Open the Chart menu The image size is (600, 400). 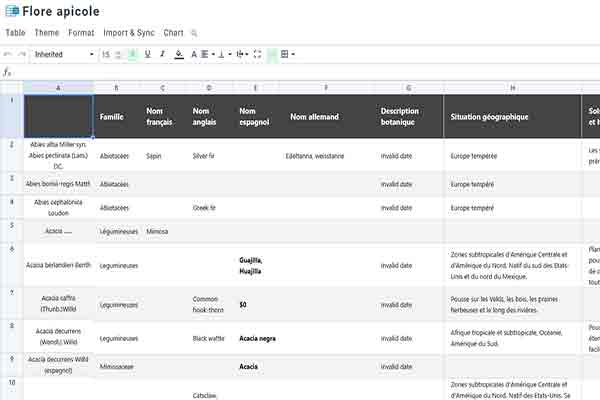173,33
